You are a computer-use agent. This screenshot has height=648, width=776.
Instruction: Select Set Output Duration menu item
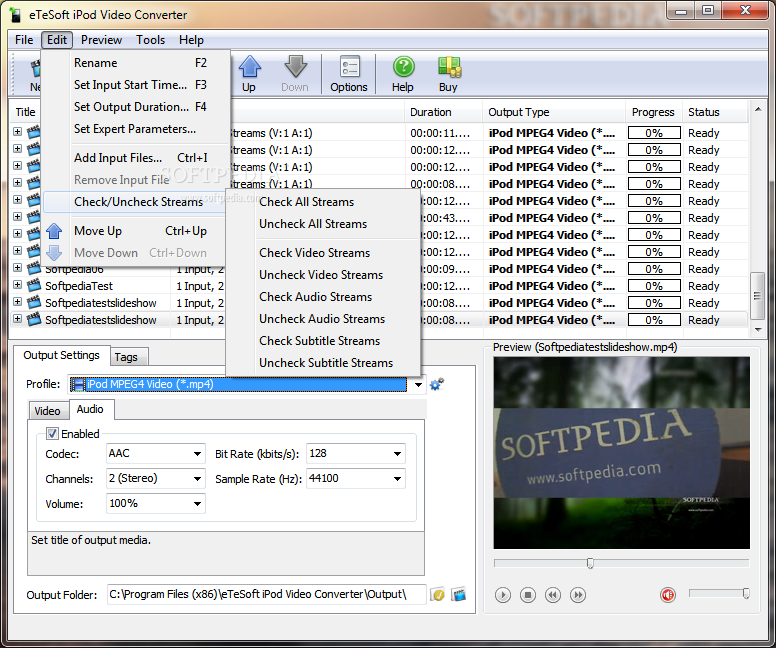[x=136, y=107]
